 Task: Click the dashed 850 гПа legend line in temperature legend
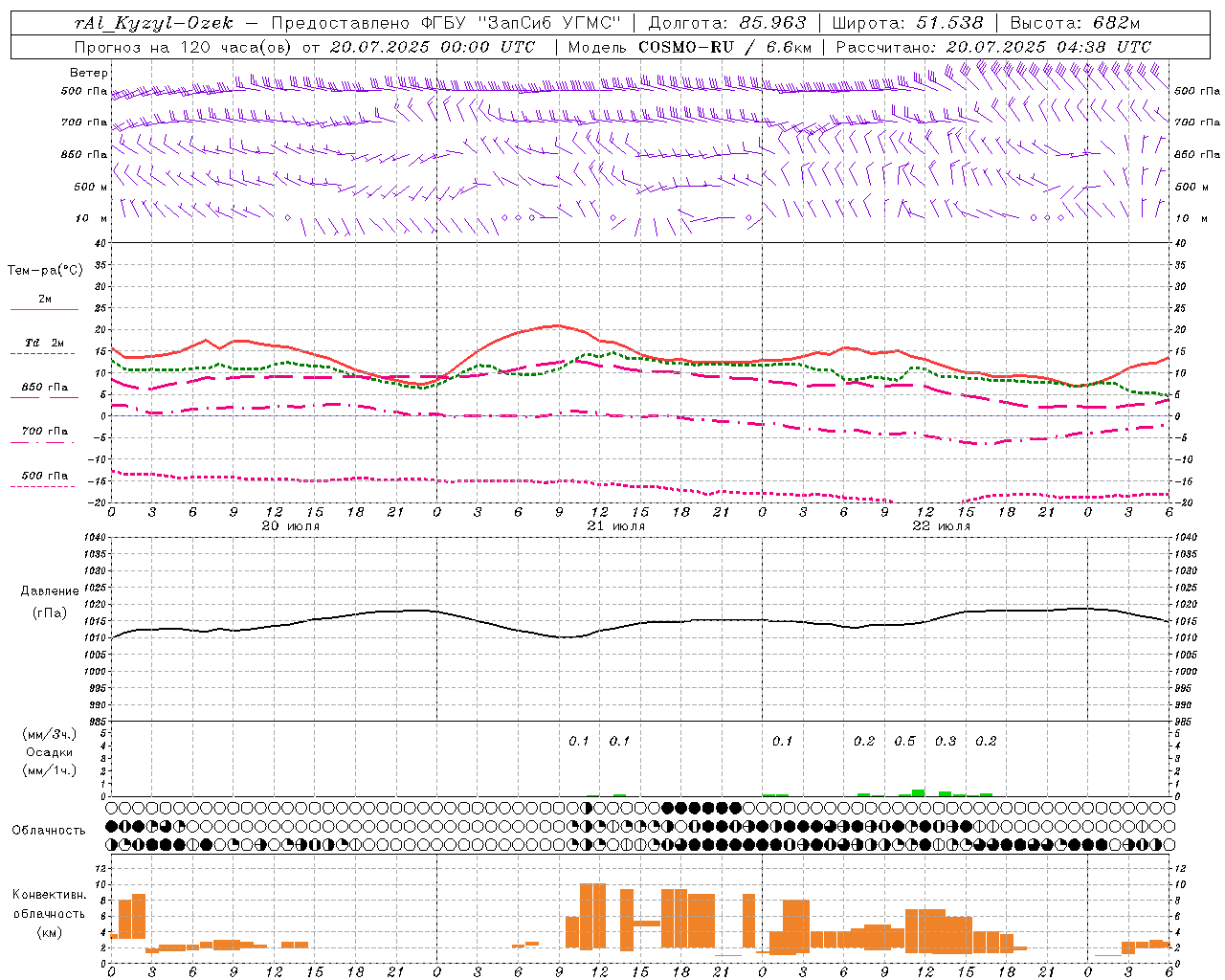point(43,398)
